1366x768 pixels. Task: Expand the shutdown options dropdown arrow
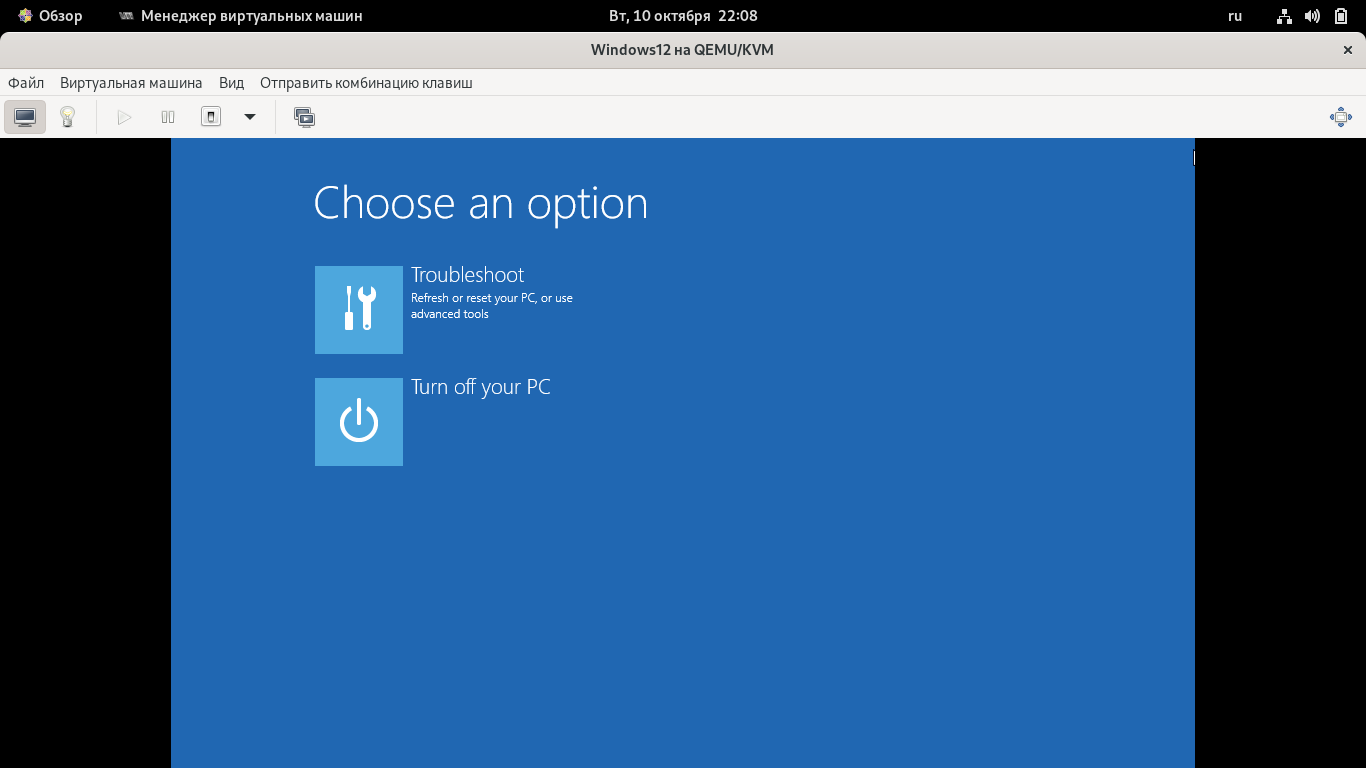click(x=250, y=117)
